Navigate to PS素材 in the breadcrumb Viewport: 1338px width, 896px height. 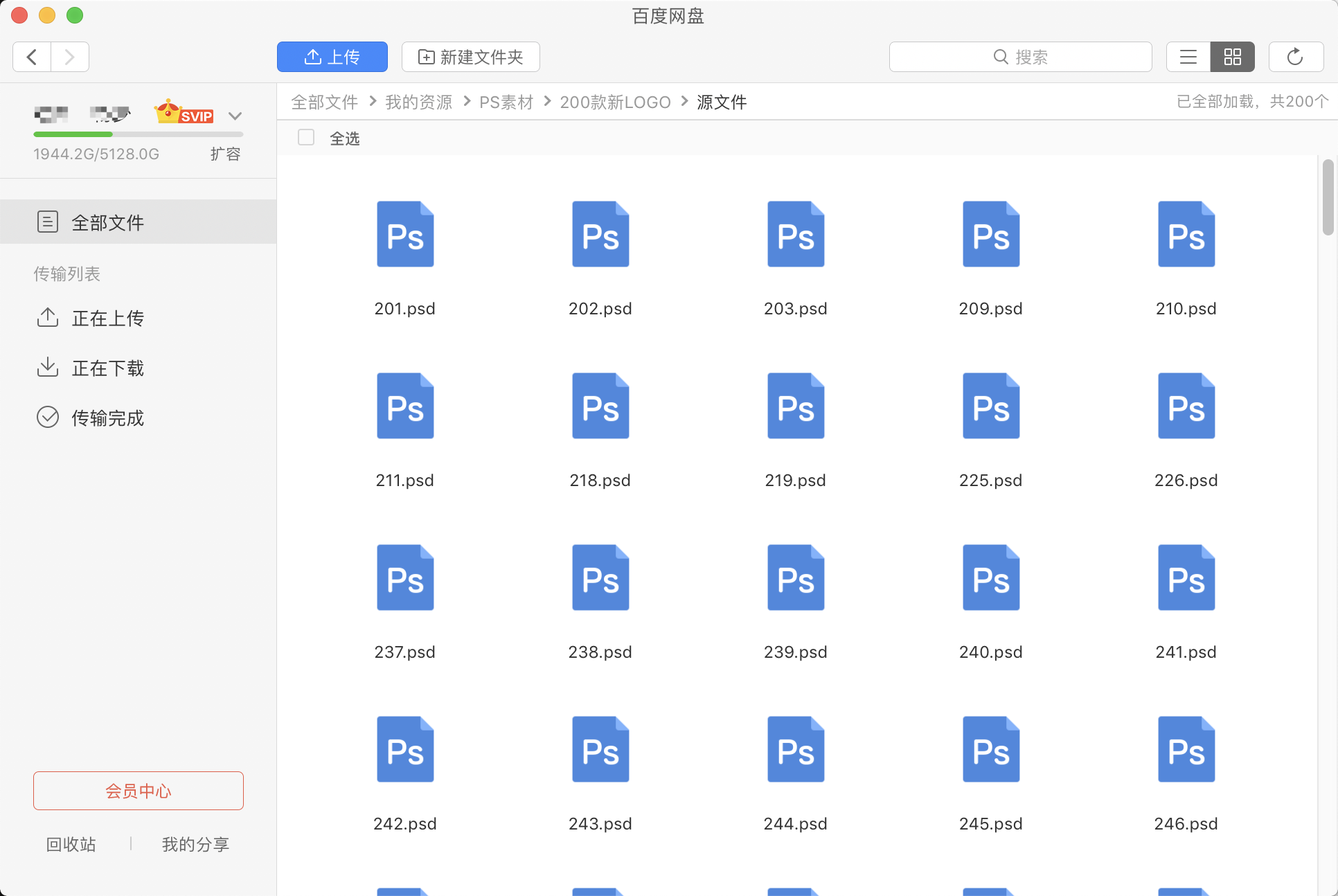pos(506,102)
